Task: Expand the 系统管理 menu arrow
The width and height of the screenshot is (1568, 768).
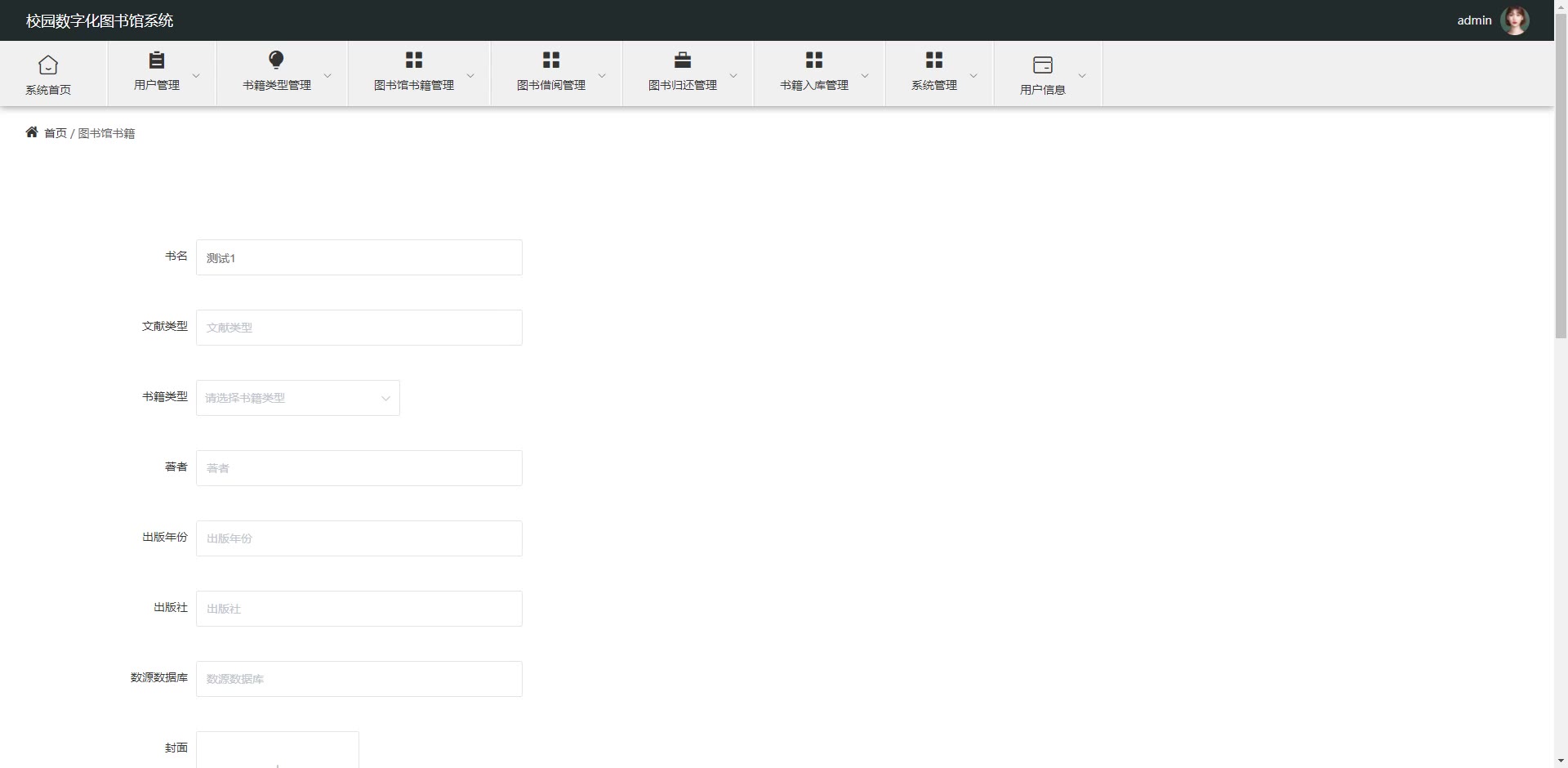Action: (973, 76)
